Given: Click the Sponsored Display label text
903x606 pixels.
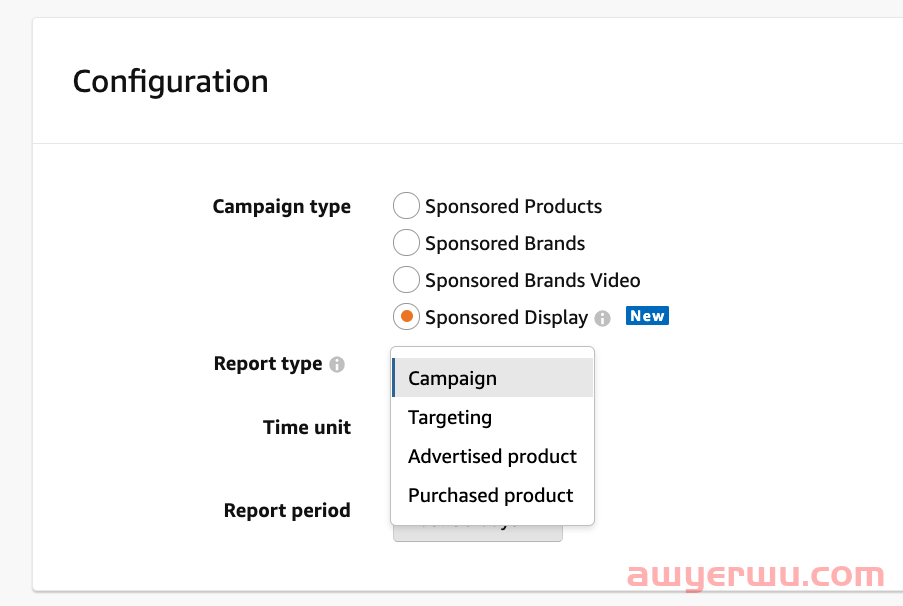Looking at the screenshot, I should pyautogui.click(x=506, y=318).
